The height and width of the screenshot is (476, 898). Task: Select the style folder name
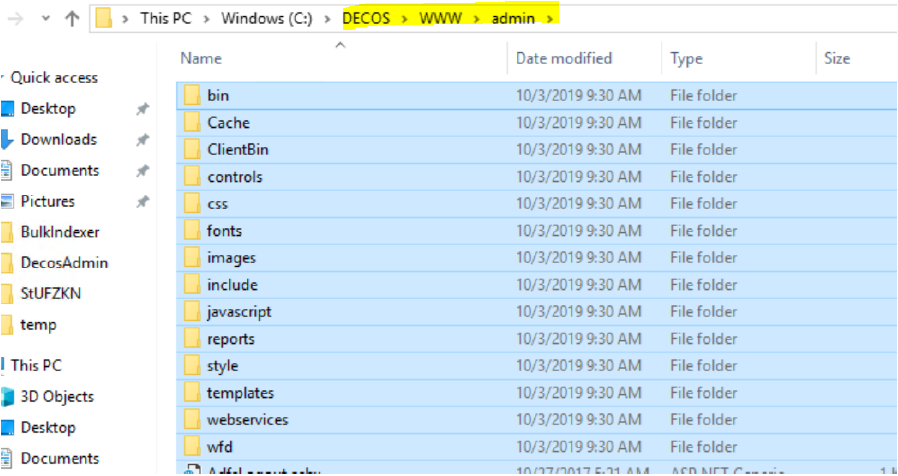coord(223,366)
